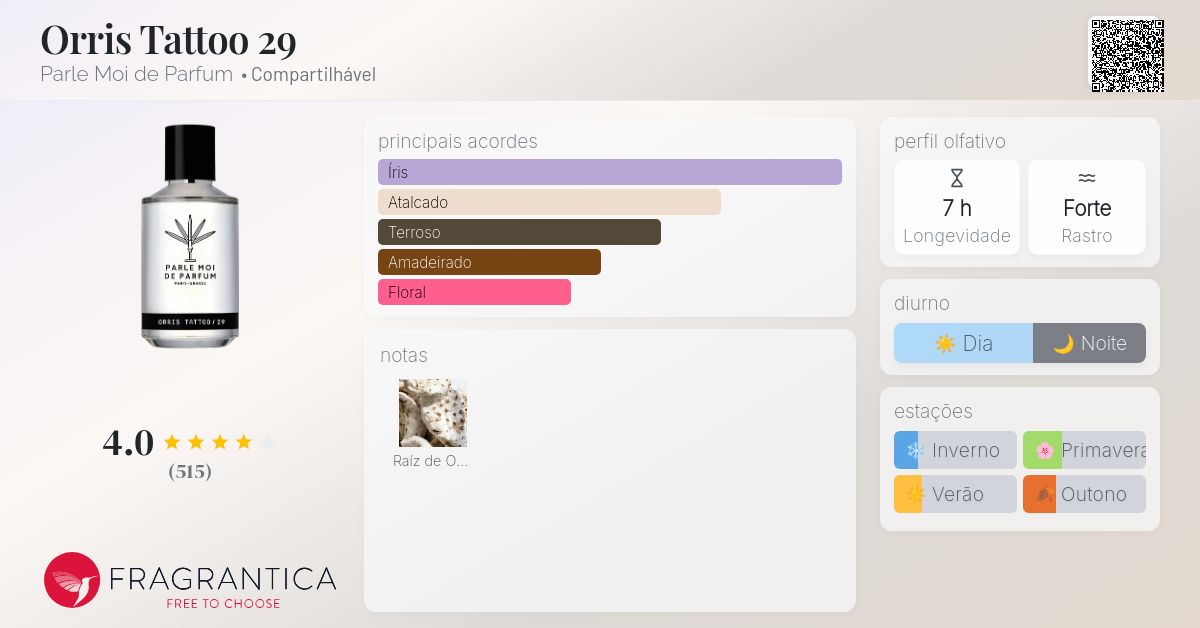Click the perfume bottle image
Screen dimensions: 1200x628
pos(190,236)
